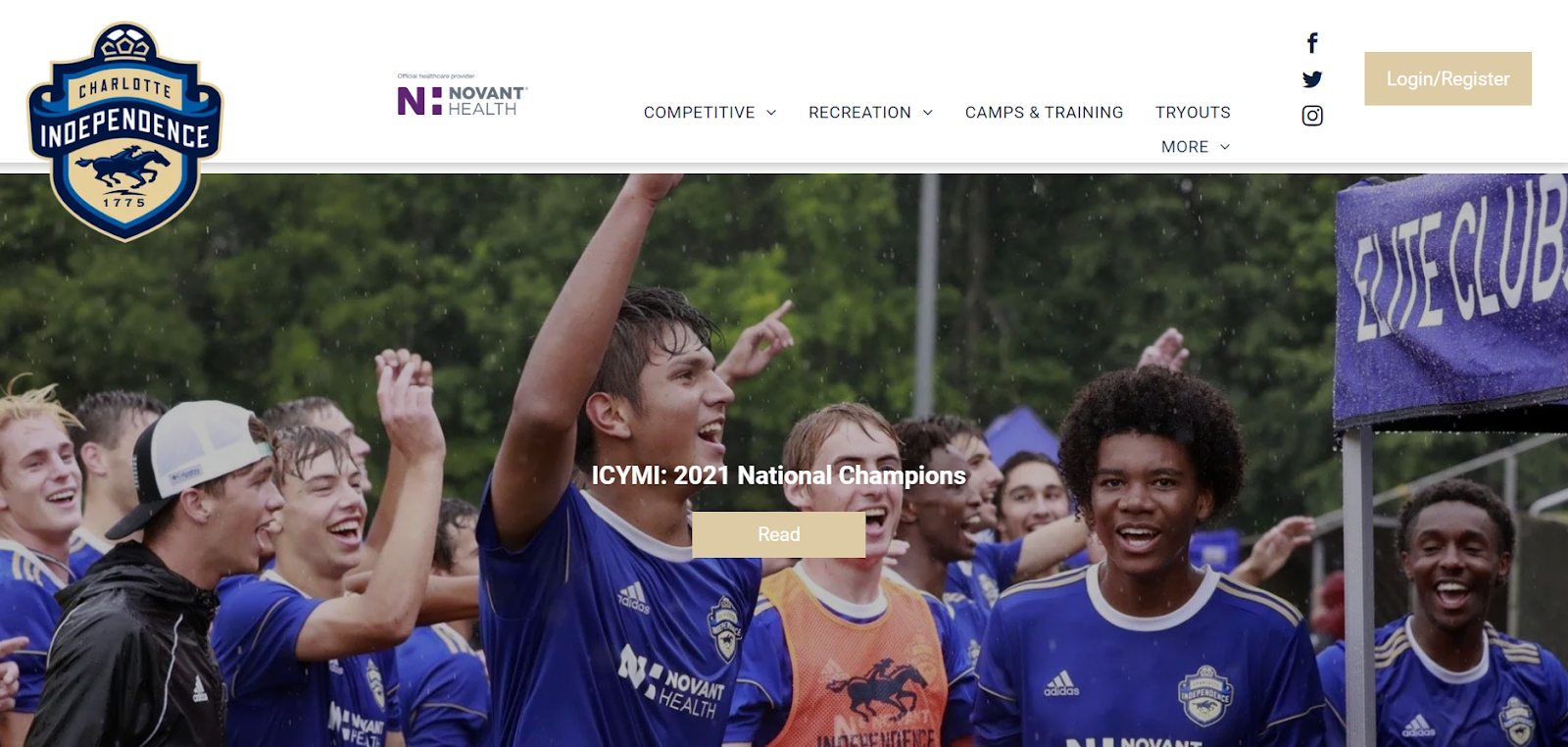
Task: Click the ICYMI: 2021 National Champions headline
Action: [778, 475]
